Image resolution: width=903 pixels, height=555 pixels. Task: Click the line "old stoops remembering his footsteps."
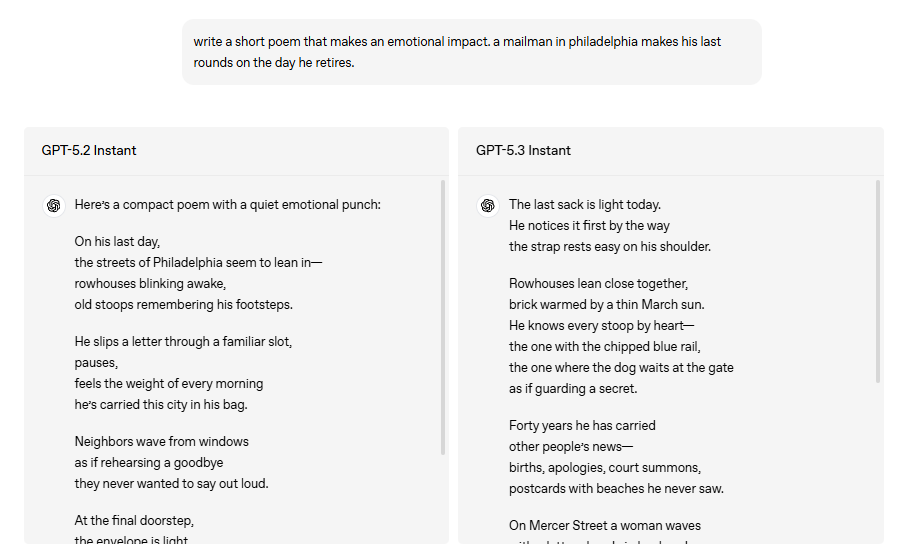click(183, 304)
